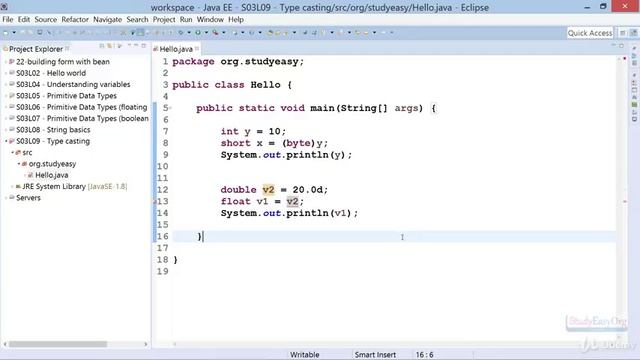Select the org.studyeasy package item
Image resolution: width=640 pixels, height=360 pixels.
52,164
